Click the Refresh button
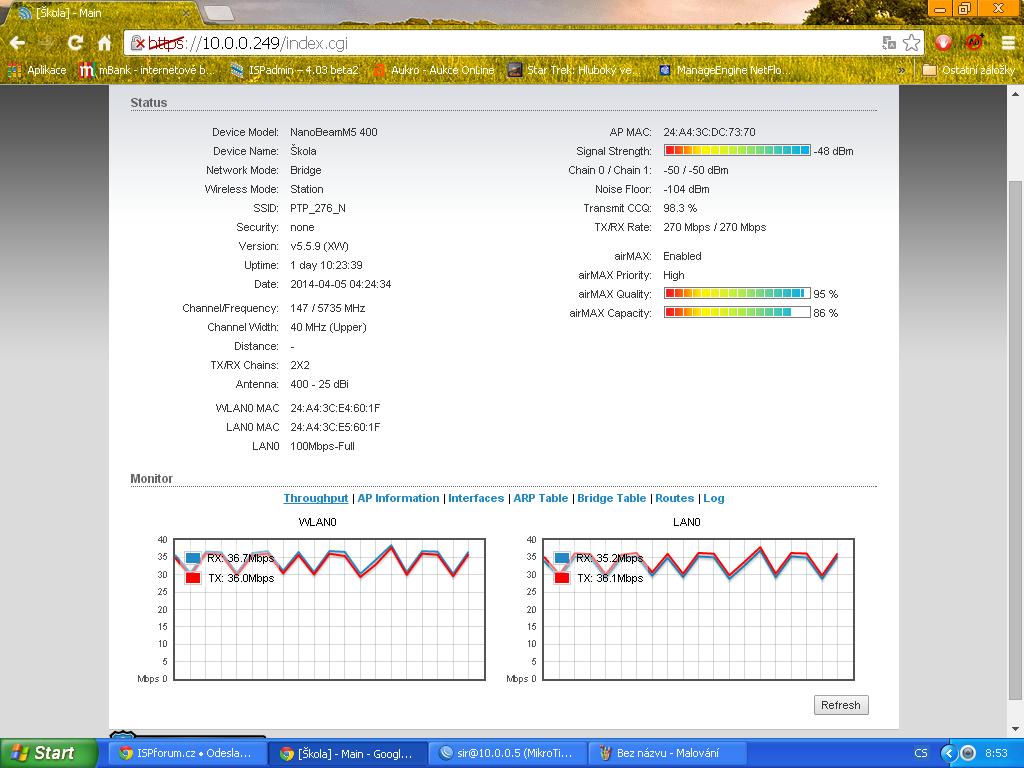This screenshot has width=1024, height=768. coord(840,705)
